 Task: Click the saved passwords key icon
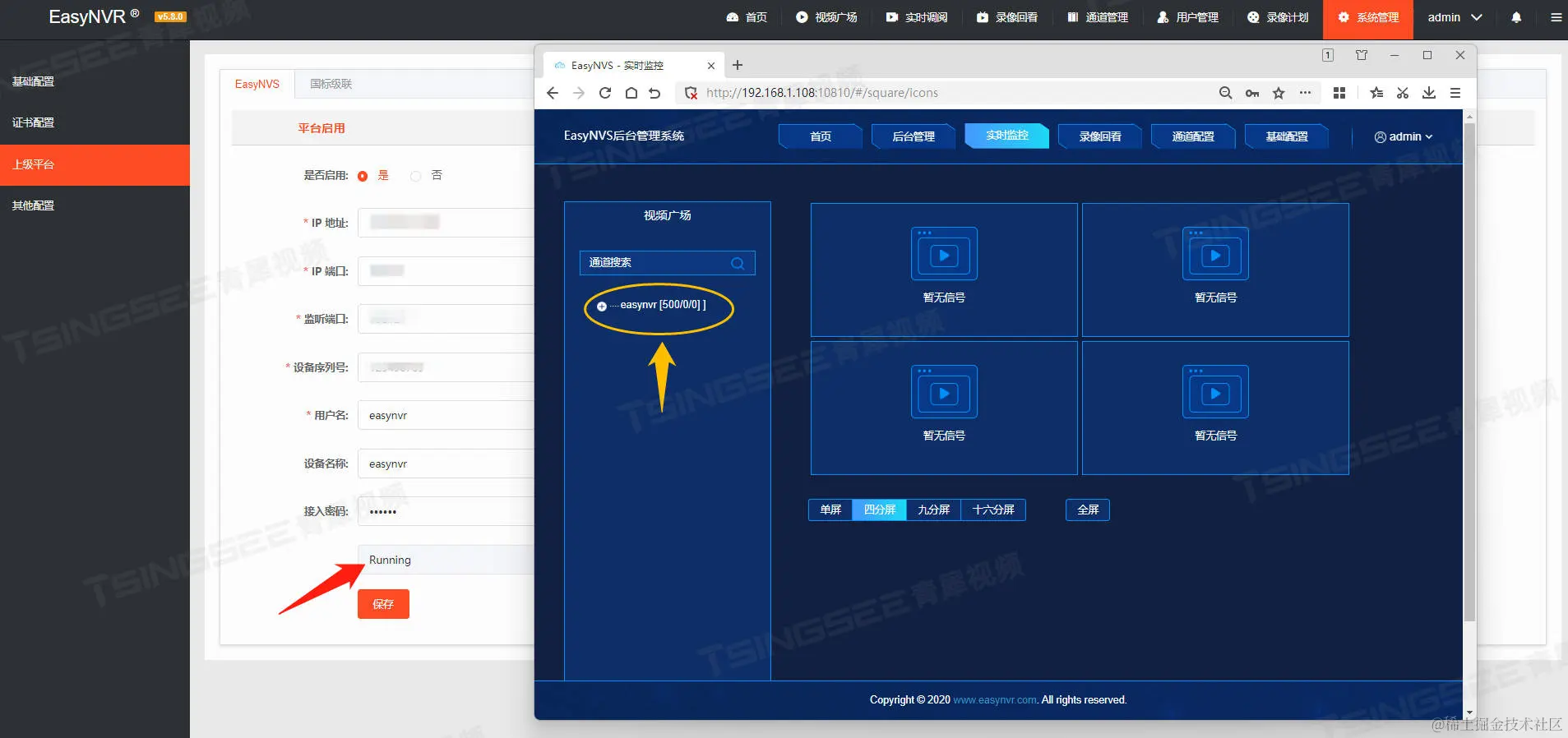[x=1252, y=93]
